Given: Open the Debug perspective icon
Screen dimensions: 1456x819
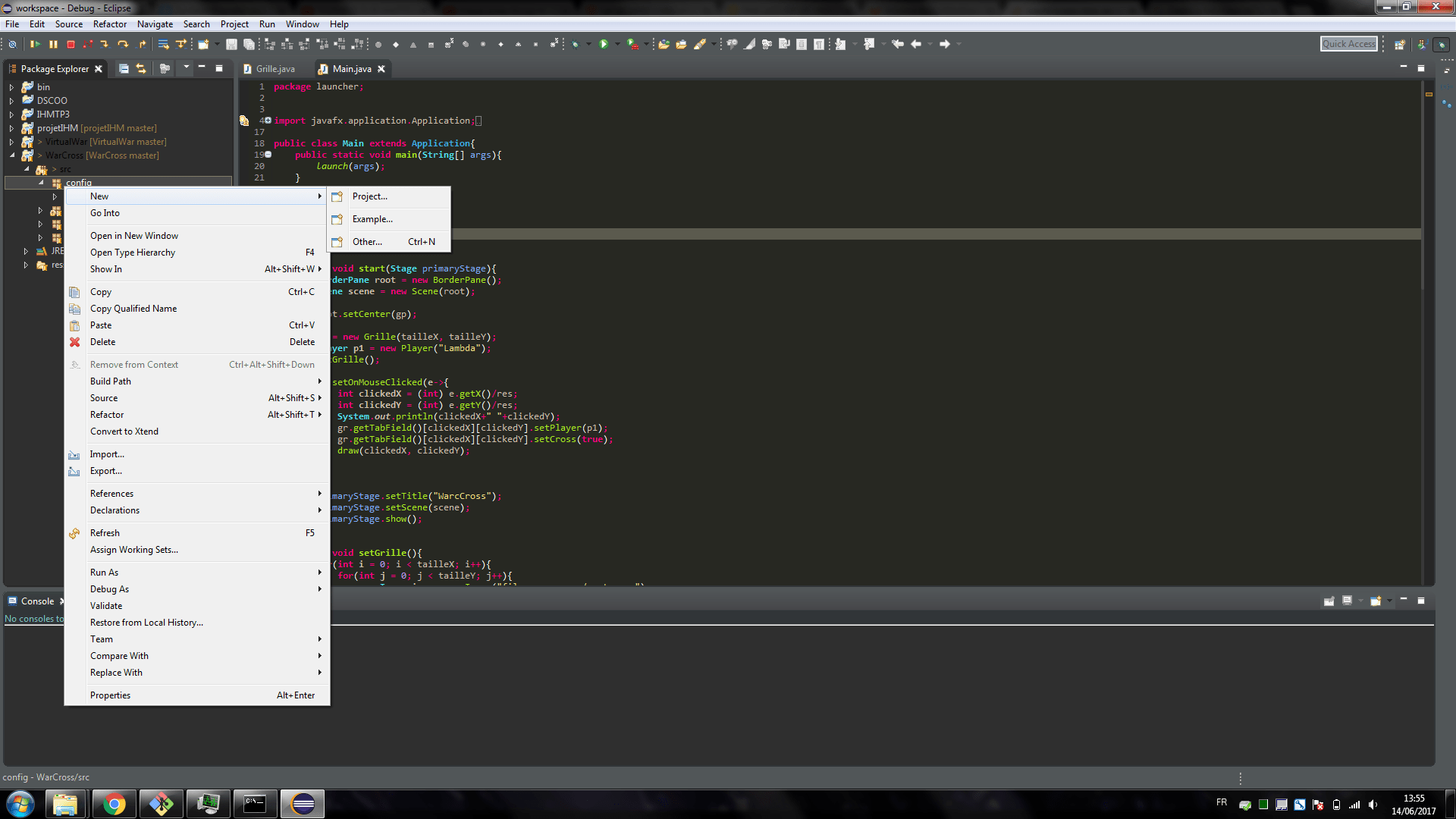Looking at the screenshot, I should coord(1442,44).
